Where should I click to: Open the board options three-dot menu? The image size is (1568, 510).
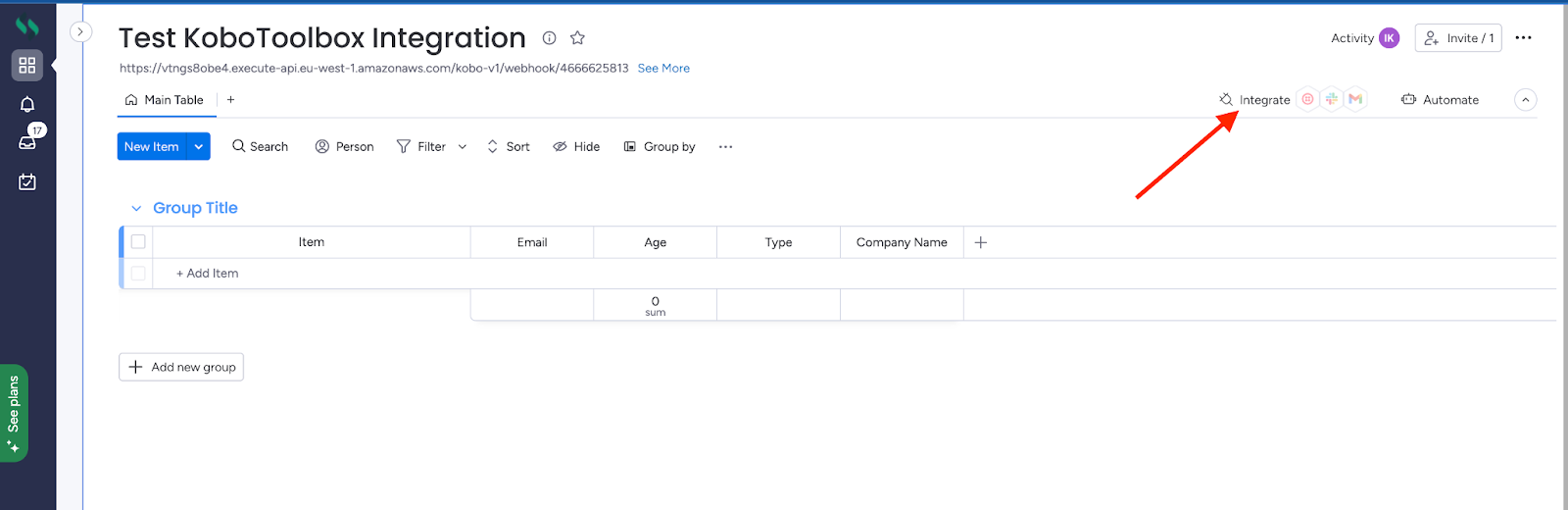[1523, 38]
